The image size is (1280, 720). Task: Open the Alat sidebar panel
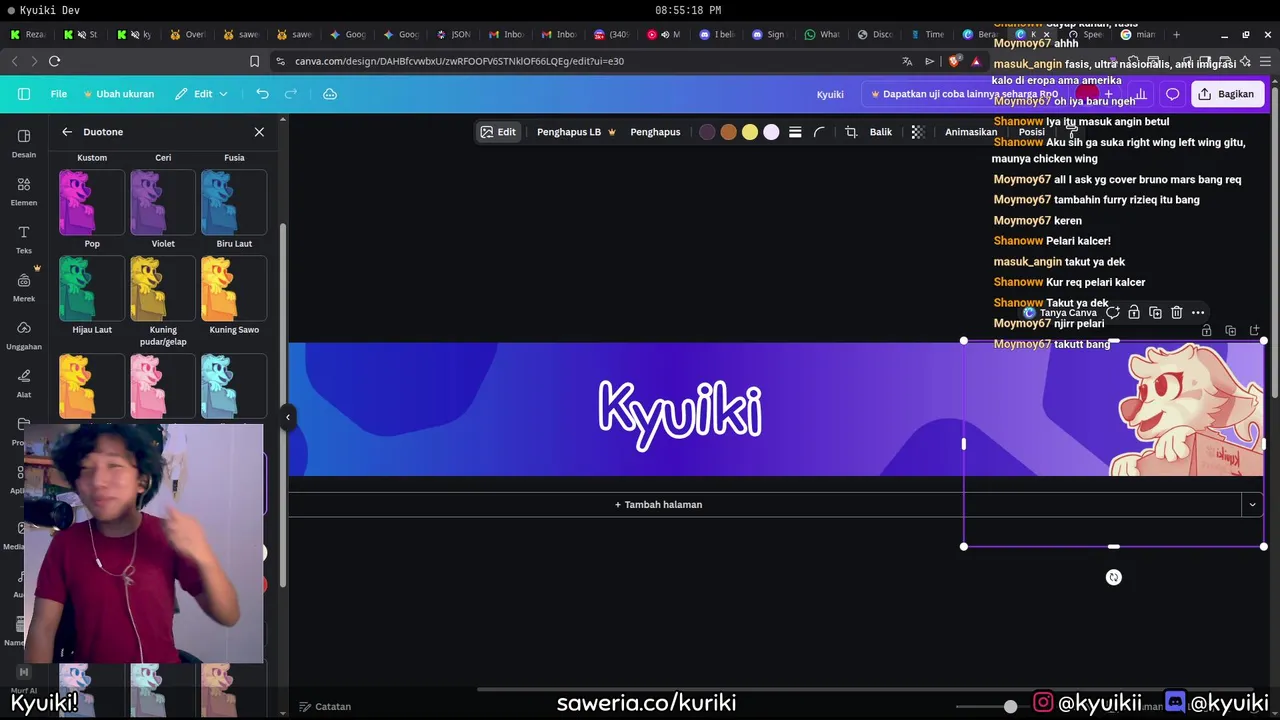pyautogui.click(x=24, y=383)
